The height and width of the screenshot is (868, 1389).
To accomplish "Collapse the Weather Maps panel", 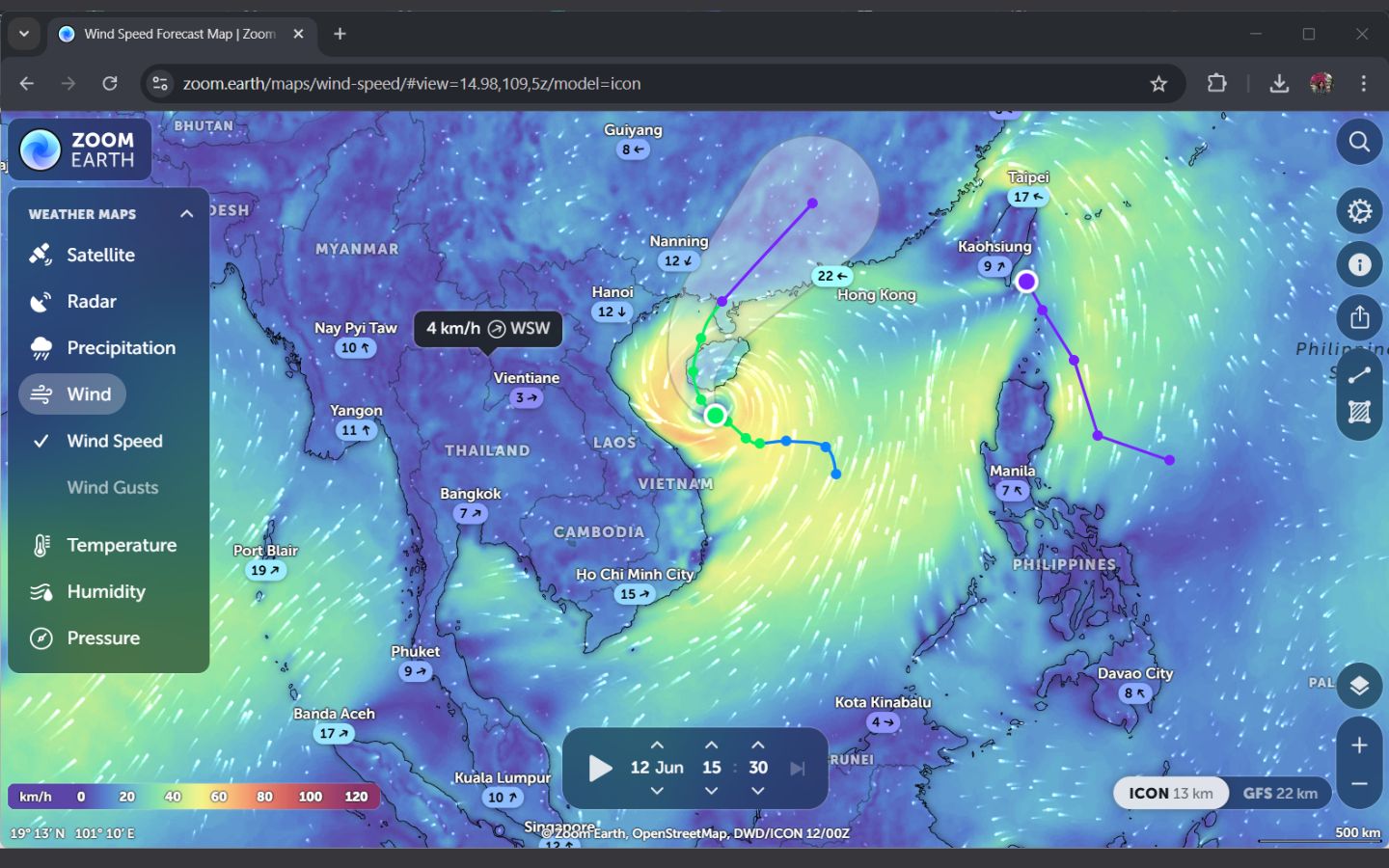I will click(x=186, y=213).
